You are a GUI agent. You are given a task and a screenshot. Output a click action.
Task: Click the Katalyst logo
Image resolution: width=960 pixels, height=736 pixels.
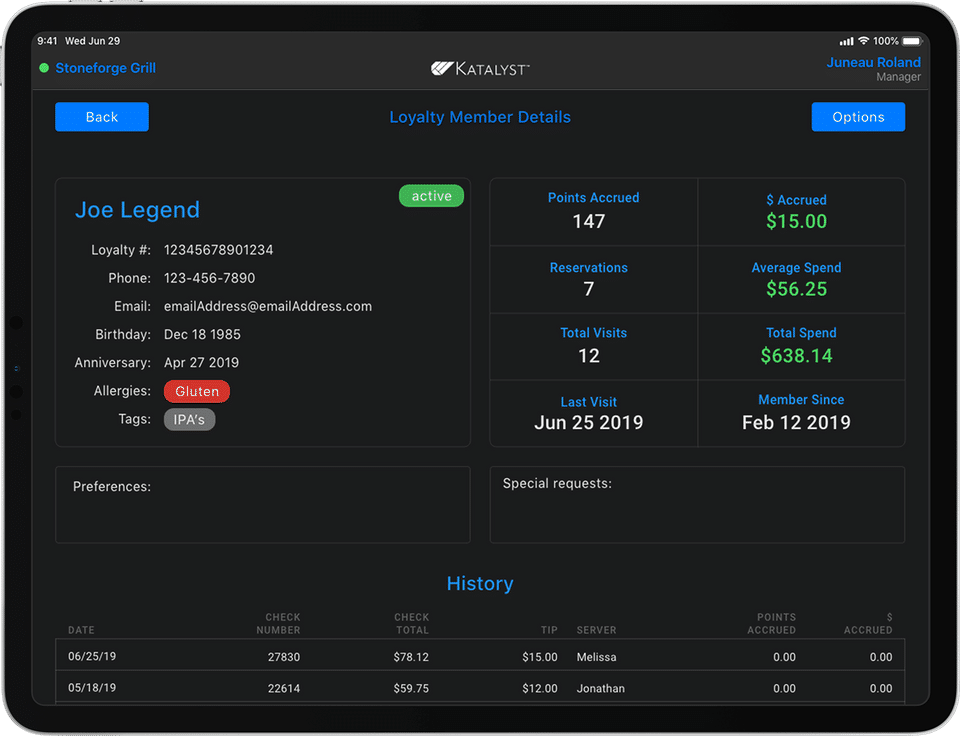pyautogui.click(x=480, y=69)
